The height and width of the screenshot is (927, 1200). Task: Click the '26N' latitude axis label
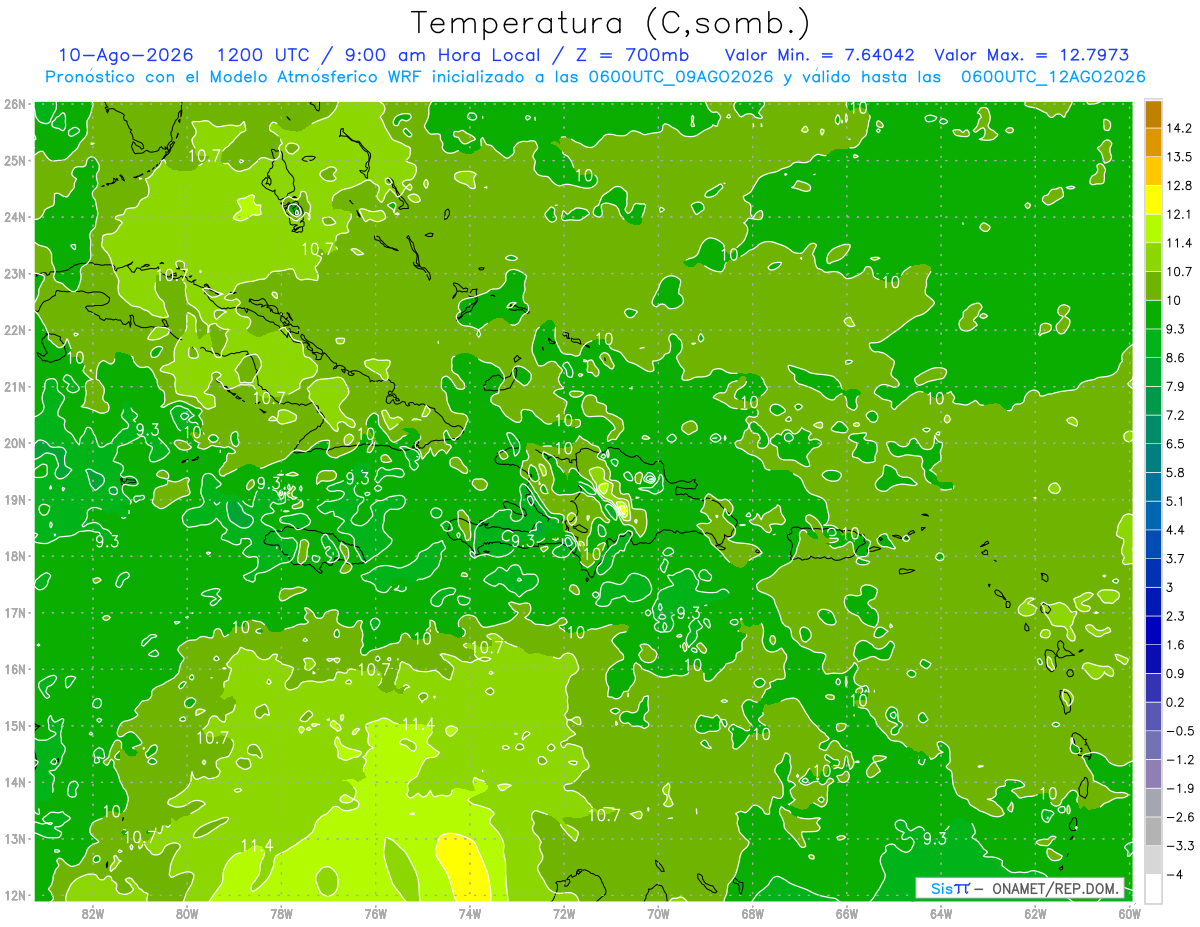[x=15, y=104]
